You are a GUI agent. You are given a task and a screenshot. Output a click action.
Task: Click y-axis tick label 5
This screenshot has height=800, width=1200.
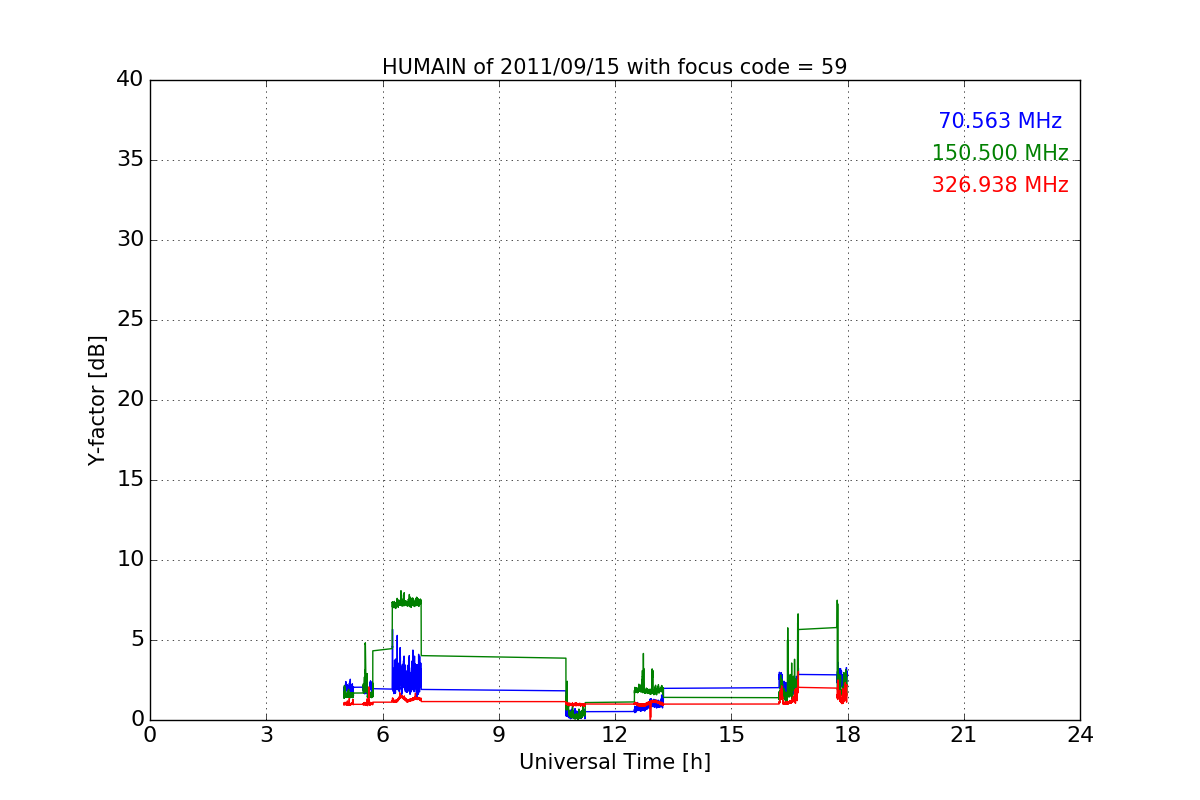(x=137, y=640)
